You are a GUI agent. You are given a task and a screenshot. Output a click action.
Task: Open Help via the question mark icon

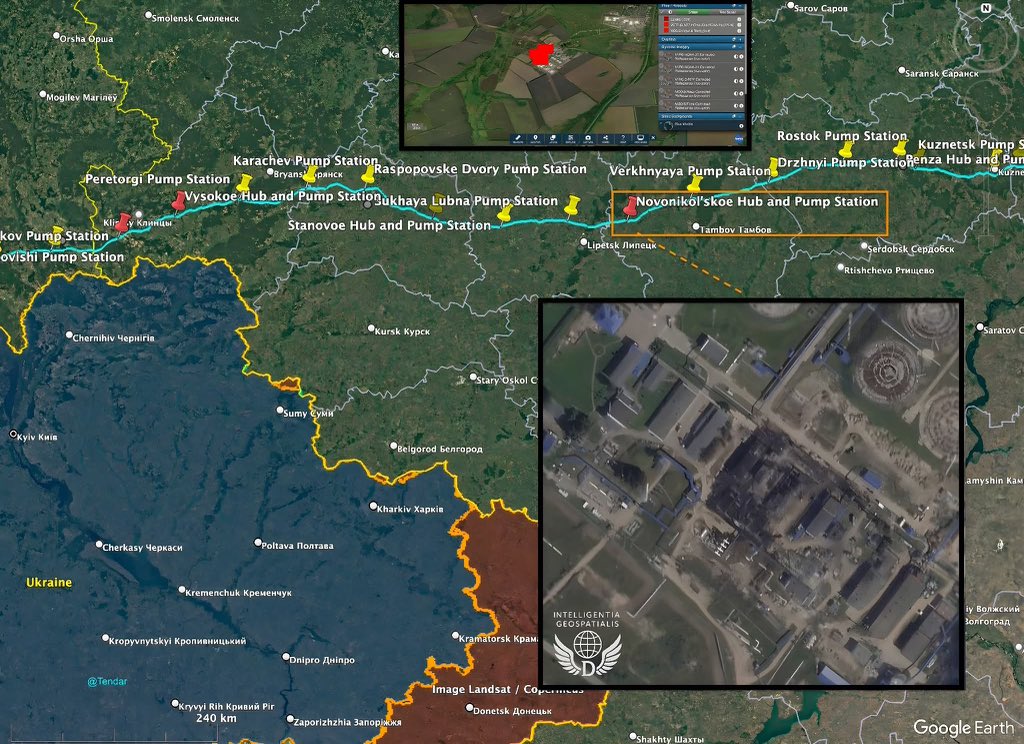pyautogui.click(x=623, y=136)
